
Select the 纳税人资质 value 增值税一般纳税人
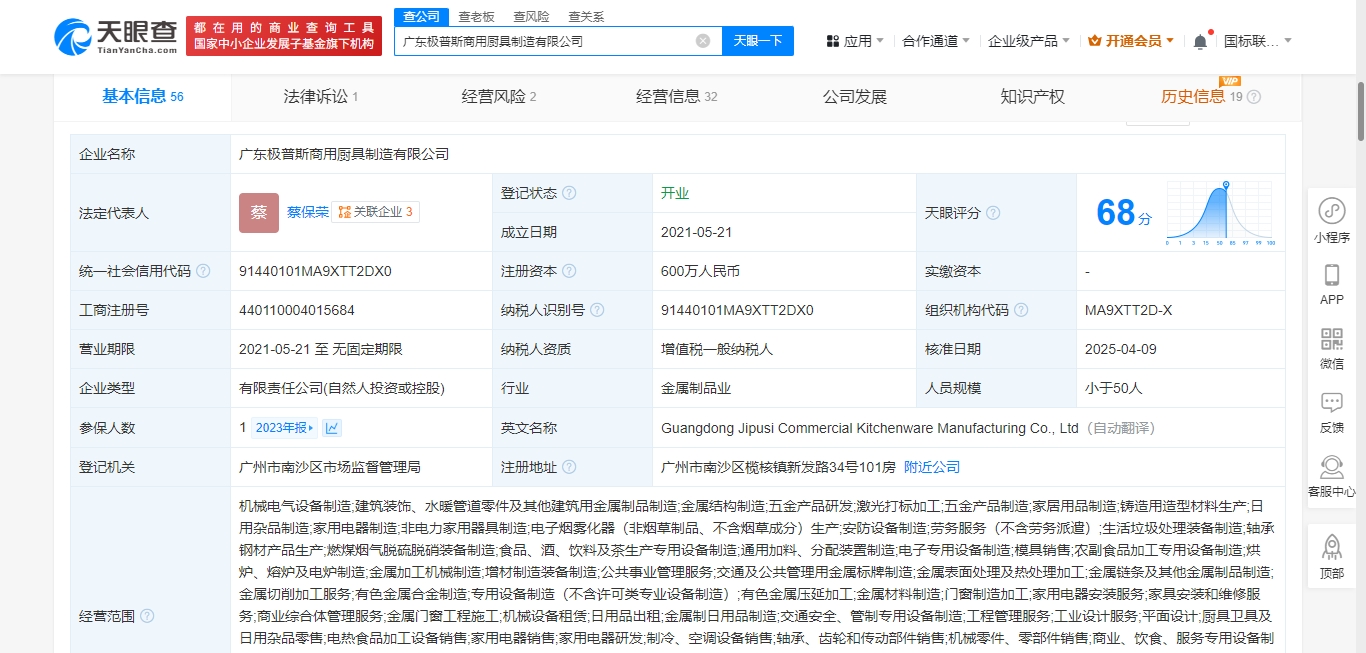(717, 349)
